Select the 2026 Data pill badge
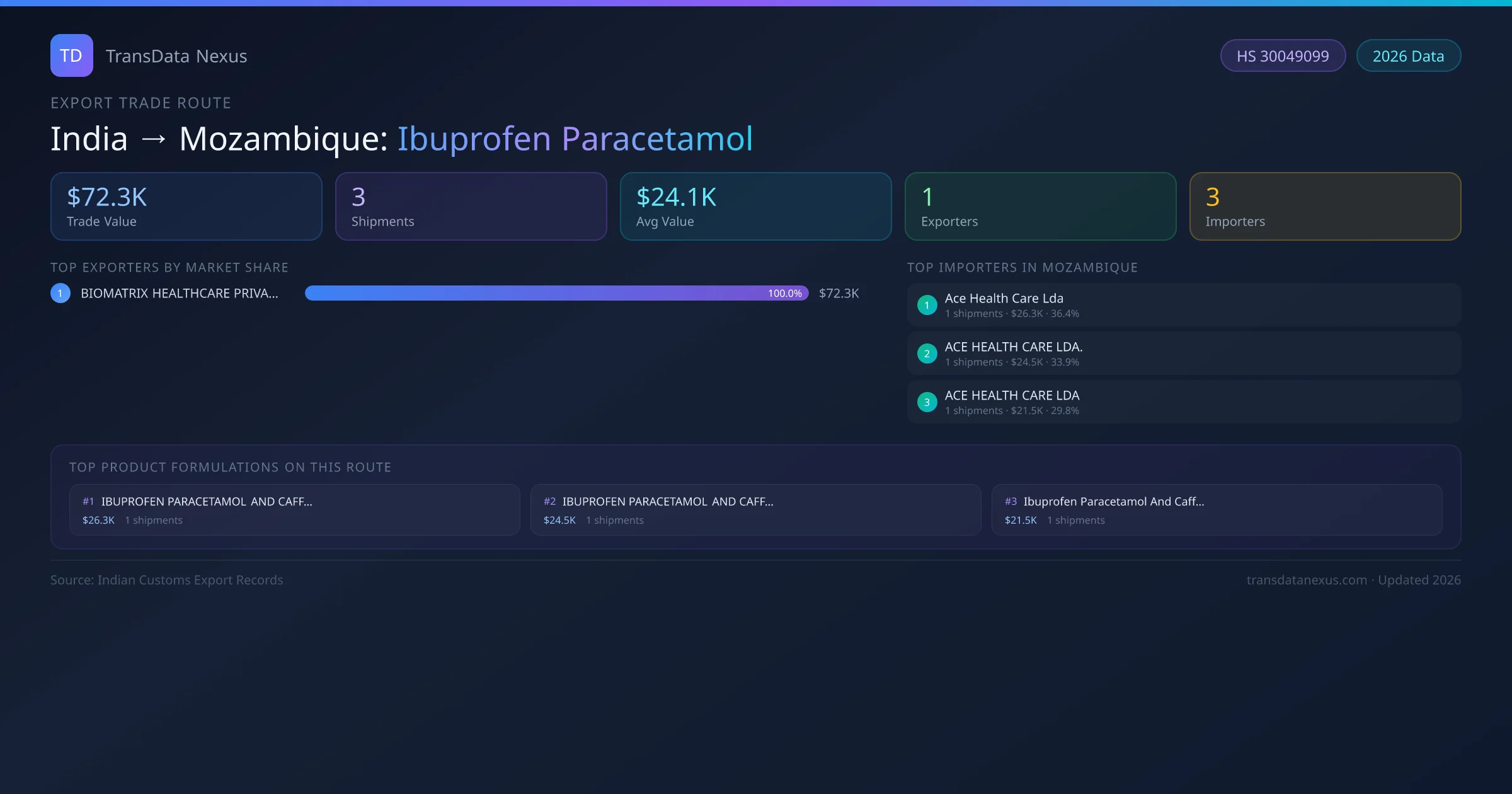 (x=1408, y=56)
